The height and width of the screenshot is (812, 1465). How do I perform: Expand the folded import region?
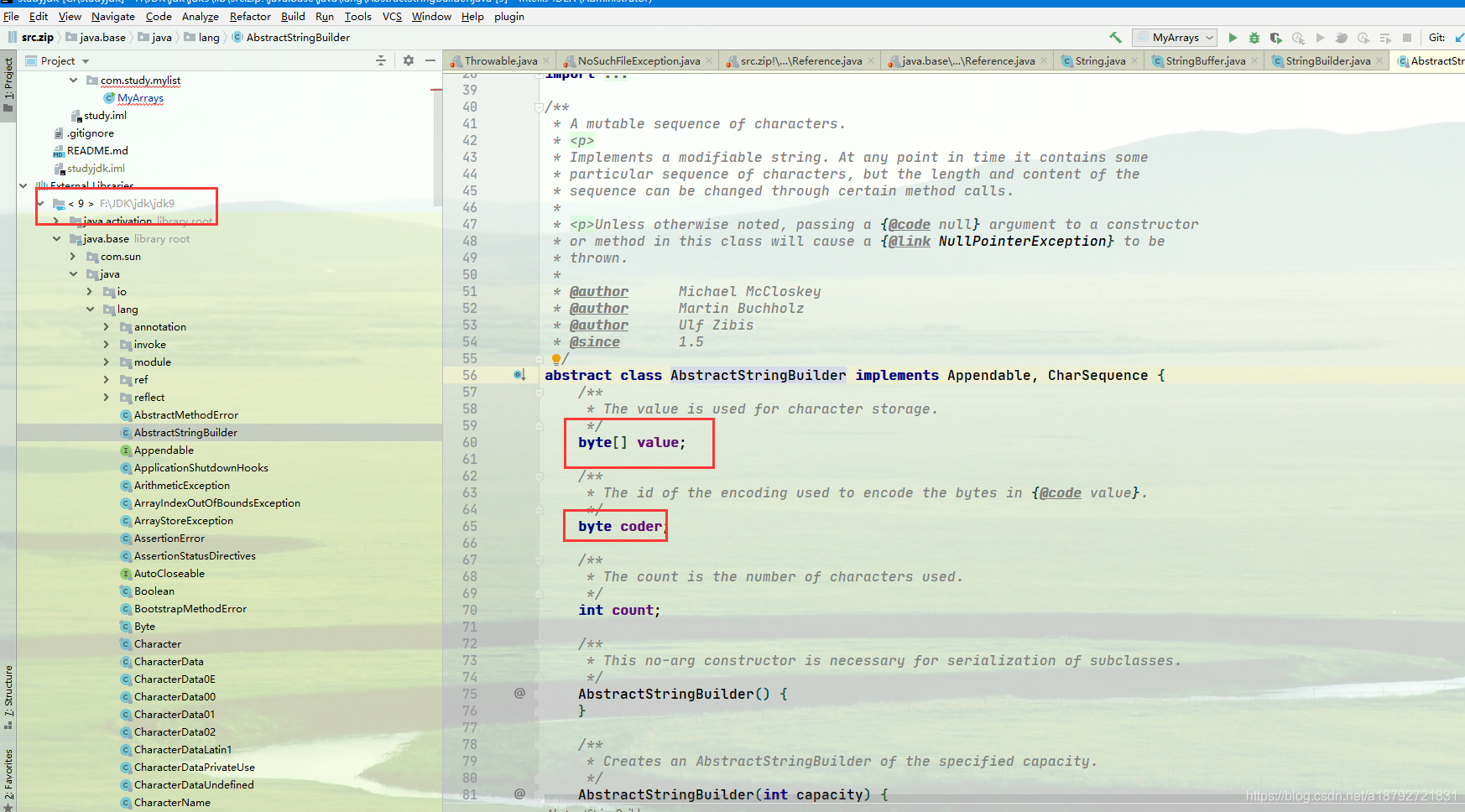[x=538, y=75]
